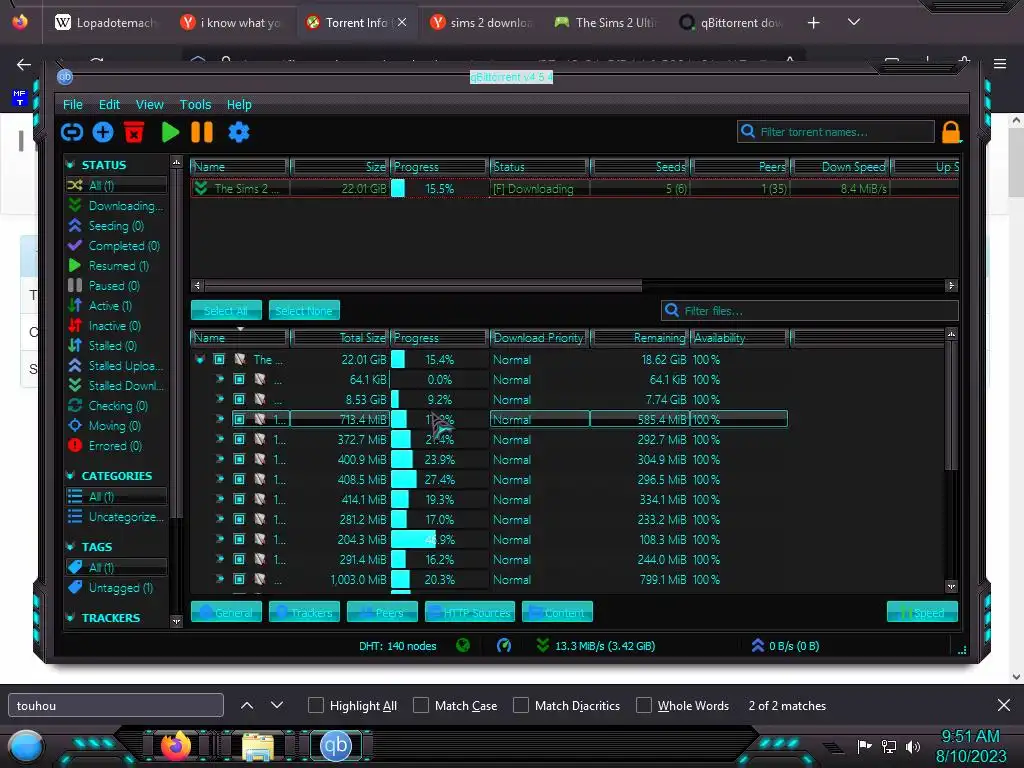
Task: Click the find bar text field containing touhou
Action: tap(116, 705)
